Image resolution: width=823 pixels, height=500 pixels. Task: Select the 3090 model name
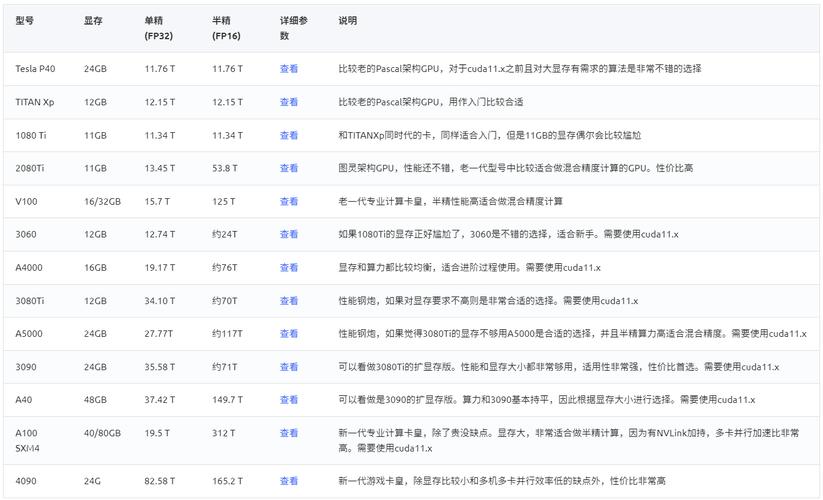(x=26, y=367)
